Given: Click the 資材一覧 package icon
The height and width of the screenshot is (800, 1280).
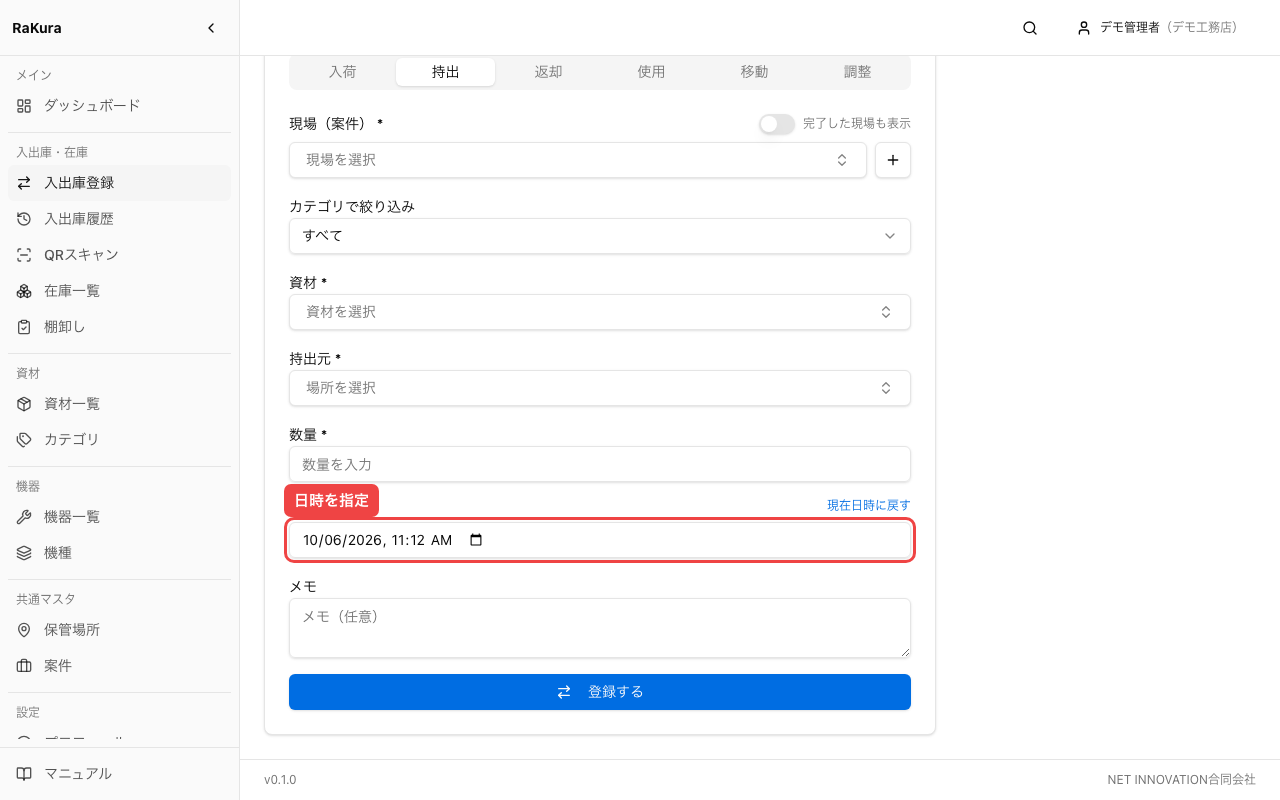Looking at the screenshot, I should click(x=24, y=404).
